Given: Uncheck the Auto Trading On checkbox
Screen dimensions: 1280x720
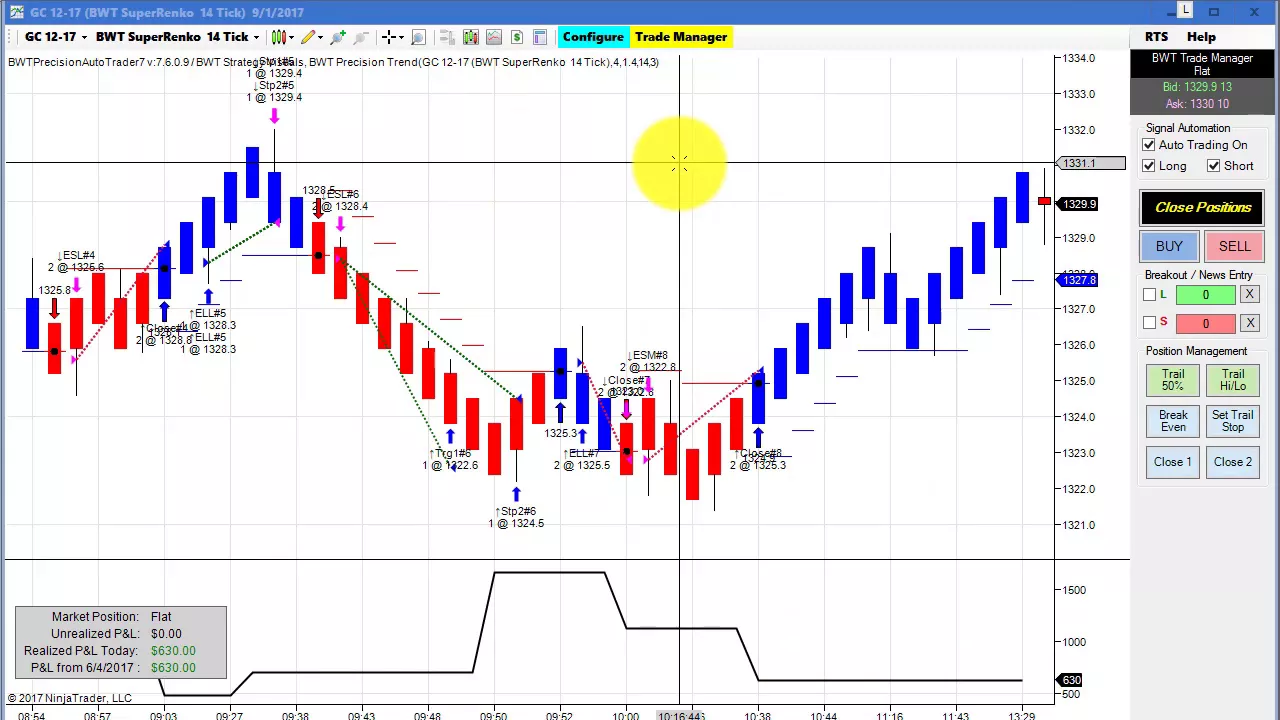Looking at the screenshot, I should pyautogui.click(x=1149, y=145).
